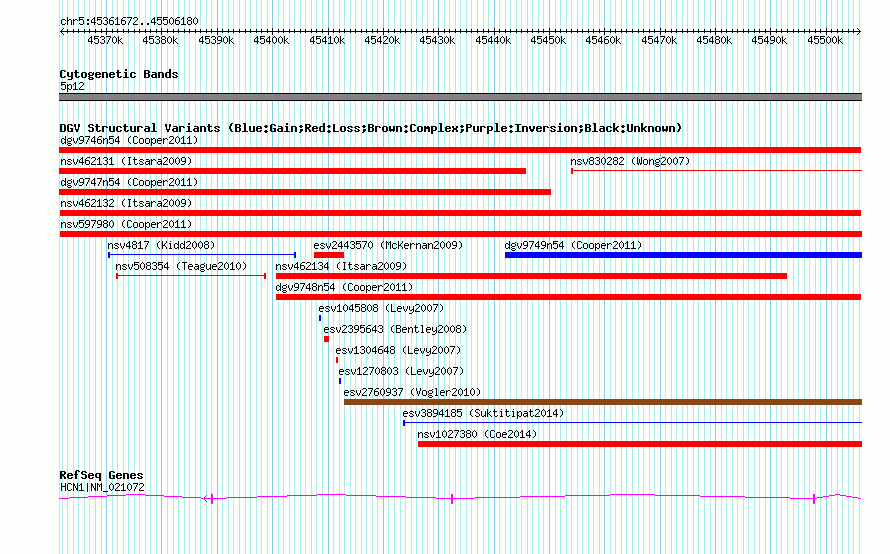Click the blue nsv4817 gain line
The width and height of the screenshot is (890, 554).
pyautogui.click(x=202, y=255)
